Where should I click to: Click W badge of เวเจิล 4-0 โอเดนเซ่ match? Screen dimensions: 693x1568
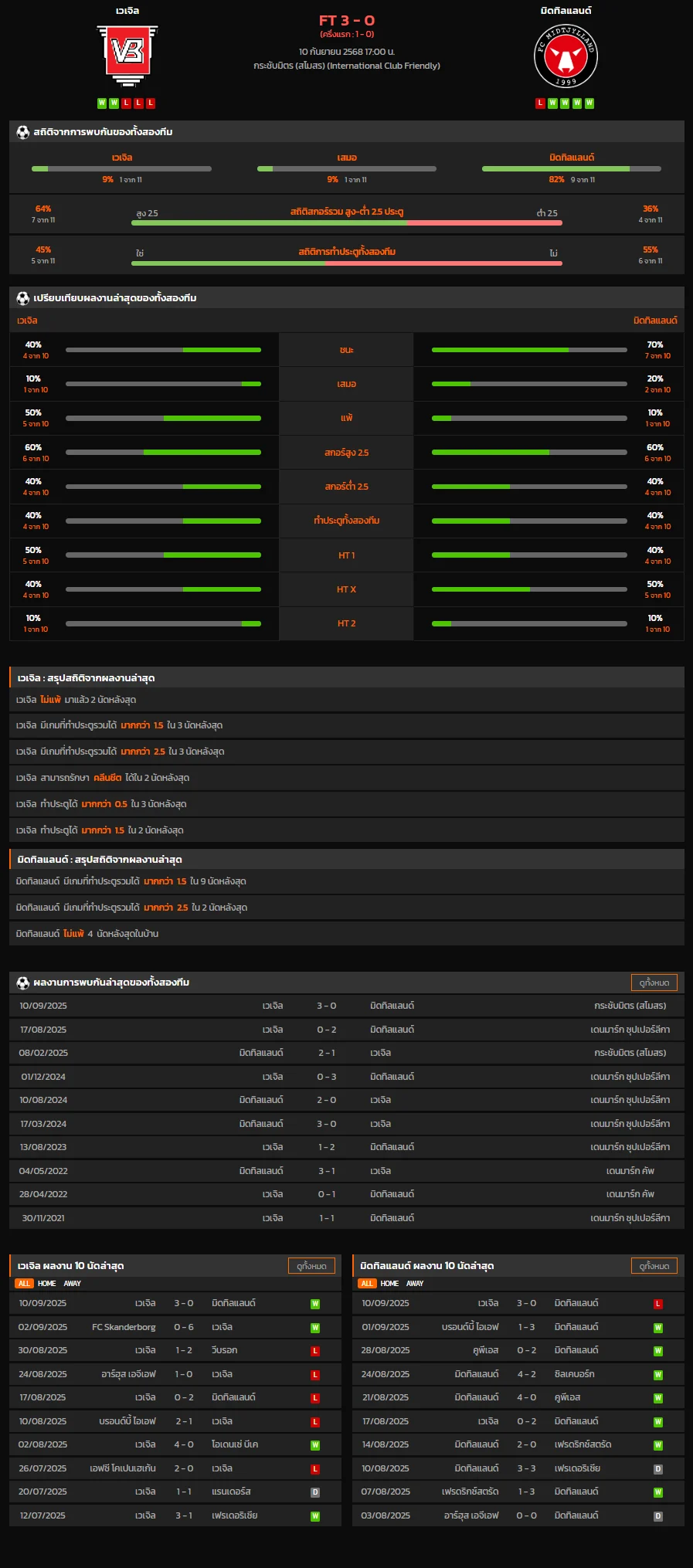click(315, 1445)
